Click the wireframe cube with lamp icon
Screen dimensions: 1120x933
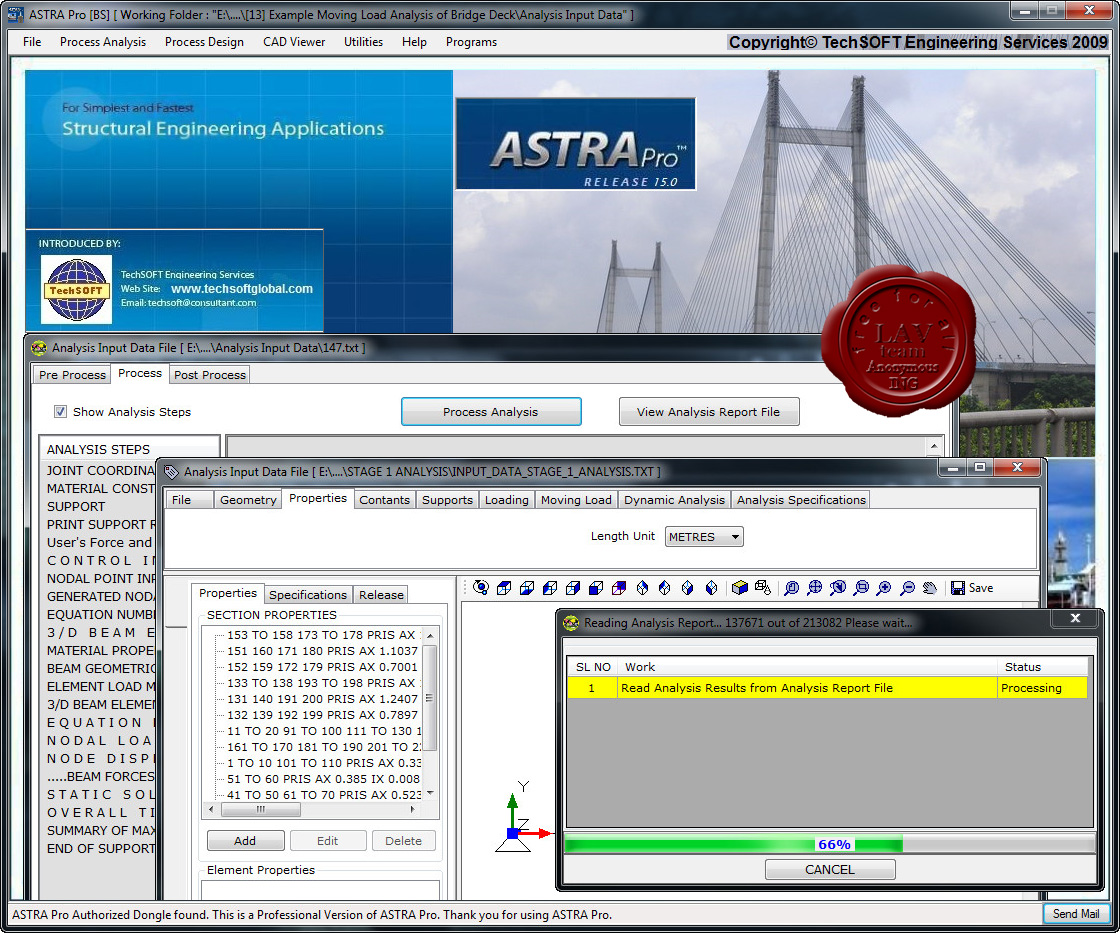763,587
